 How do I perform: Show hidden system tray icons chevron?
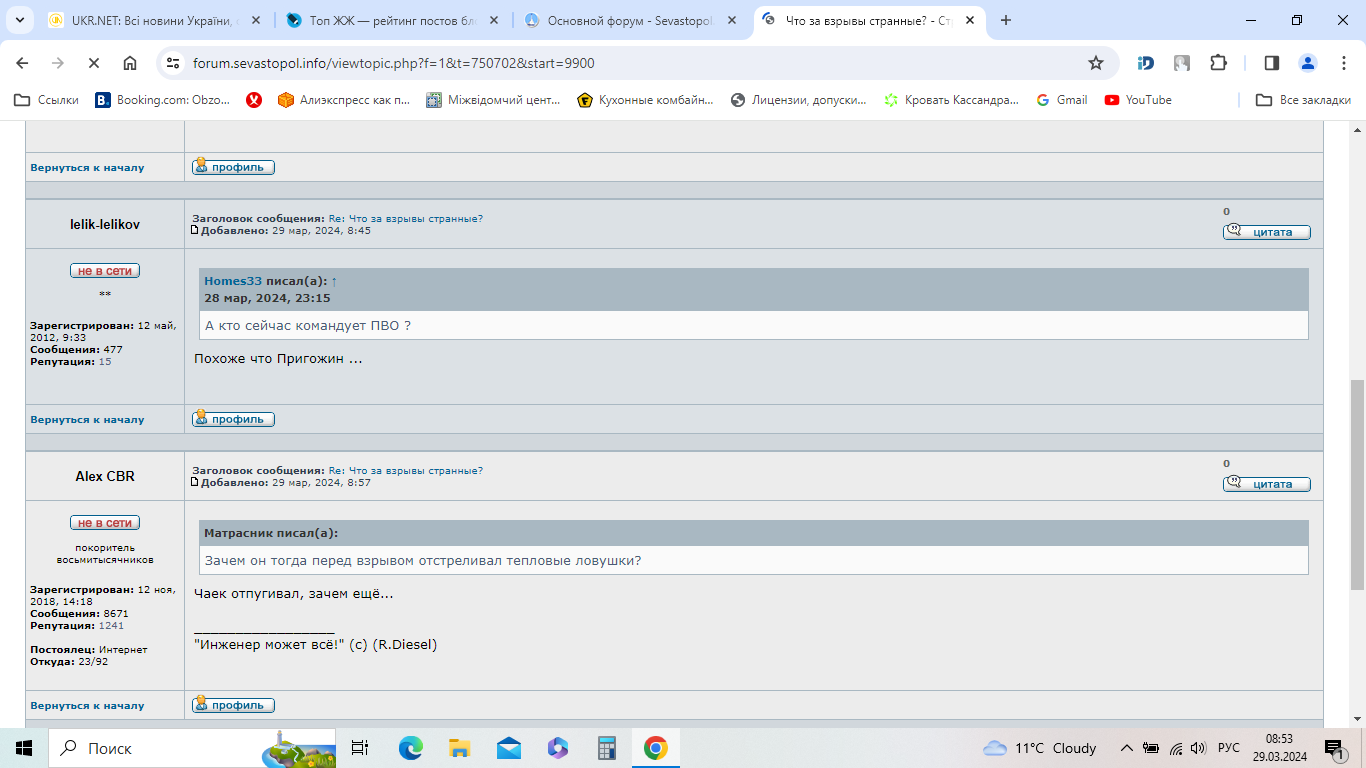1127,748
